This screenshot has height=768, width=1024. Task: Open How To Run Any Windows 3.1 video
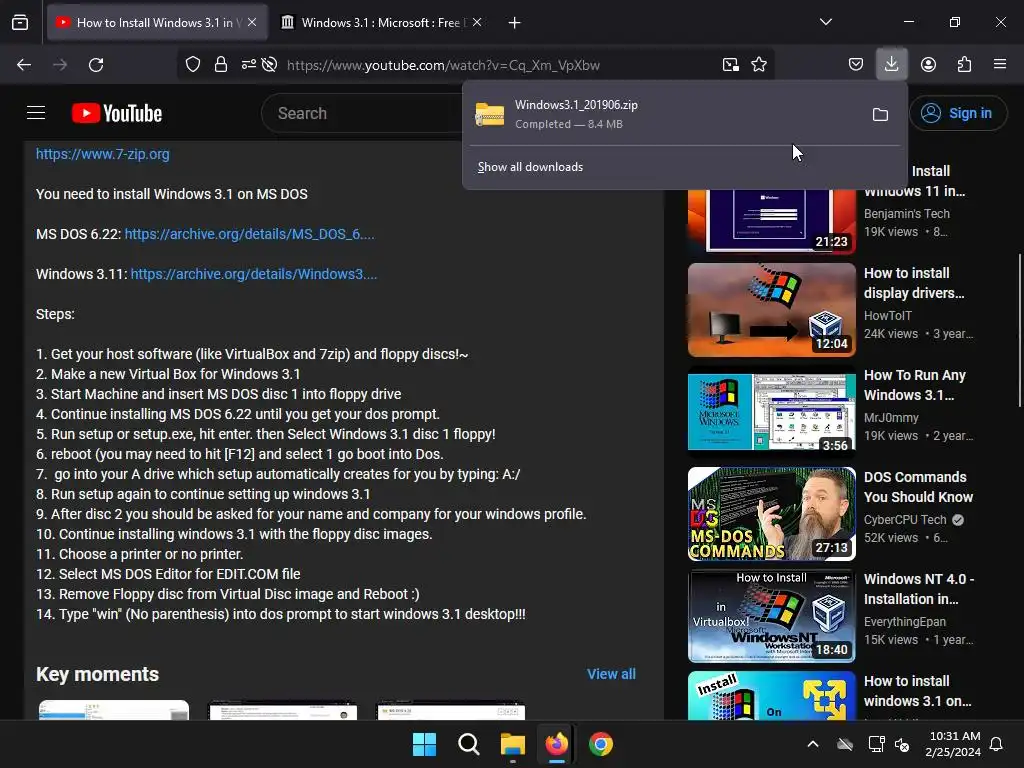point(915,385)
